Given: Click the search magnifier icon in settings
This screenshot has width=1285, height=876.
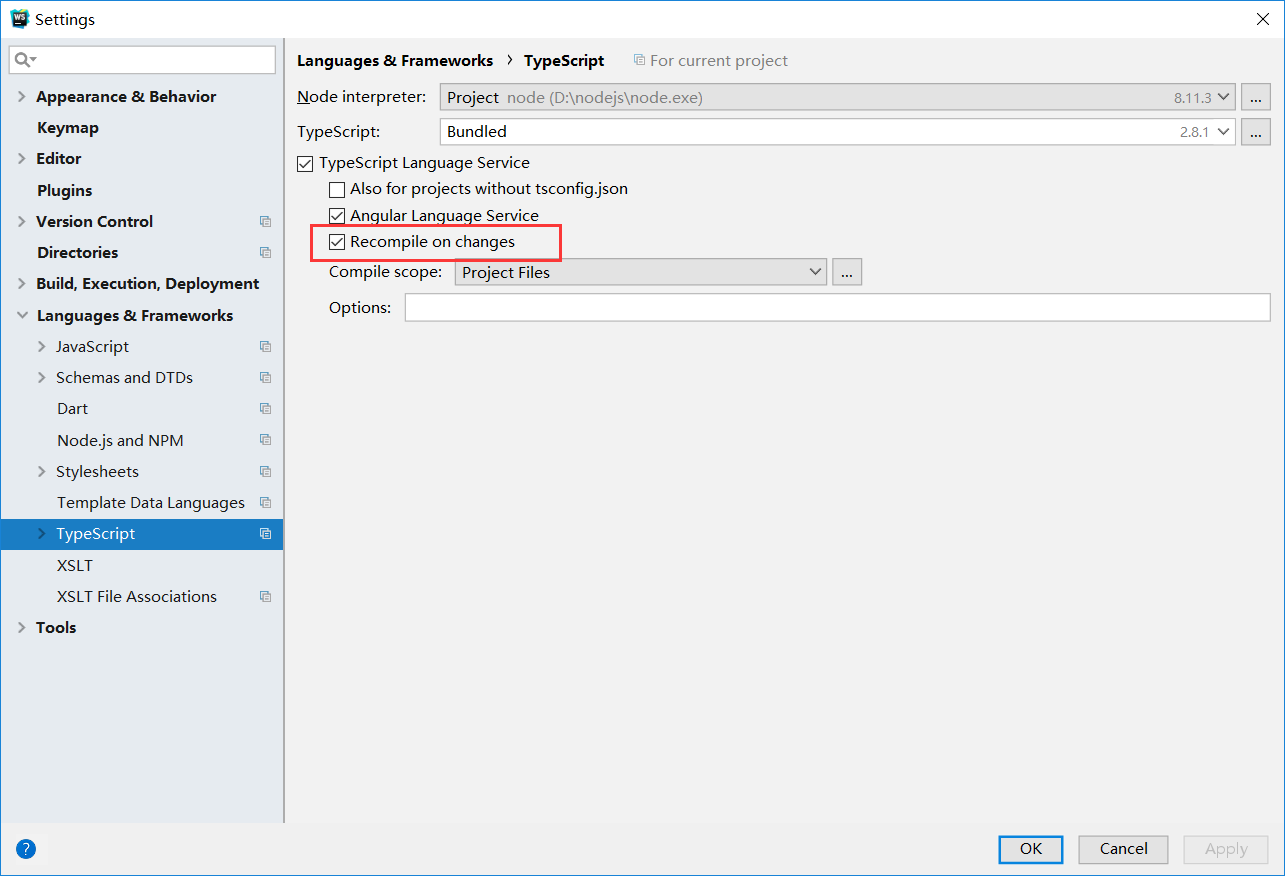Looking at the screenshot, I should [22, 60].
